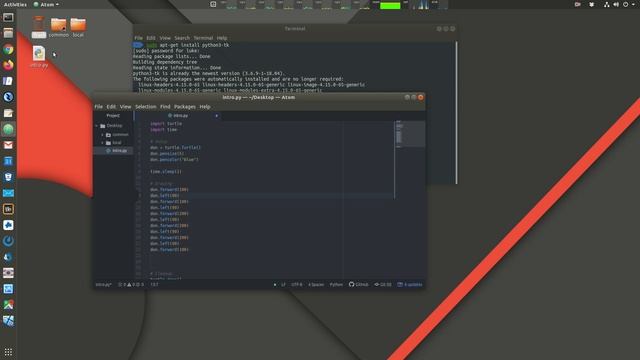640x360 pixels.
Task: Open Atom's File menu
Action: [98, 107]
